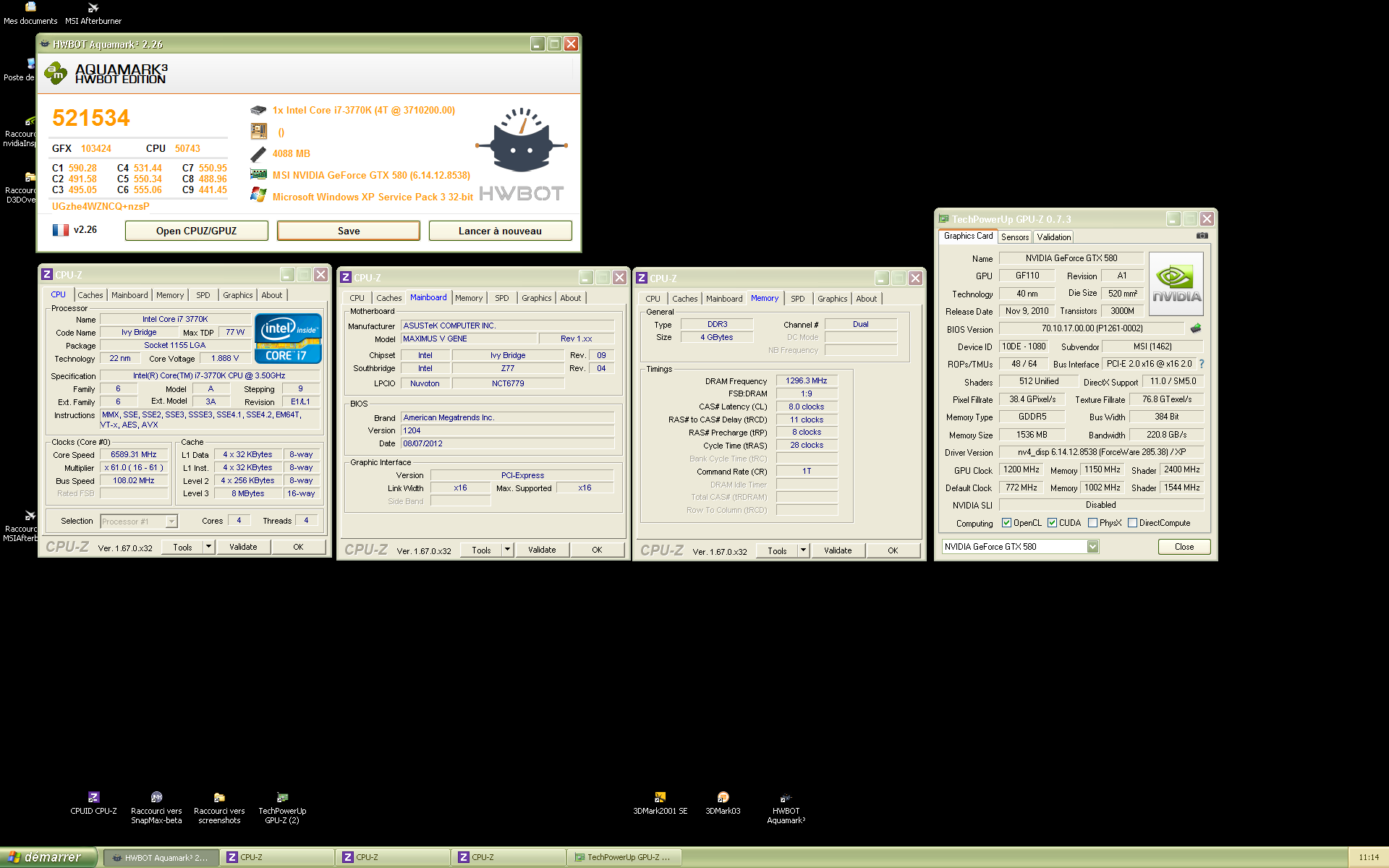Switch to Validation tab in GPU-Z
Image resolution: width=1389 pixels, height=868 pixels.
click(x=1053, y=237)
